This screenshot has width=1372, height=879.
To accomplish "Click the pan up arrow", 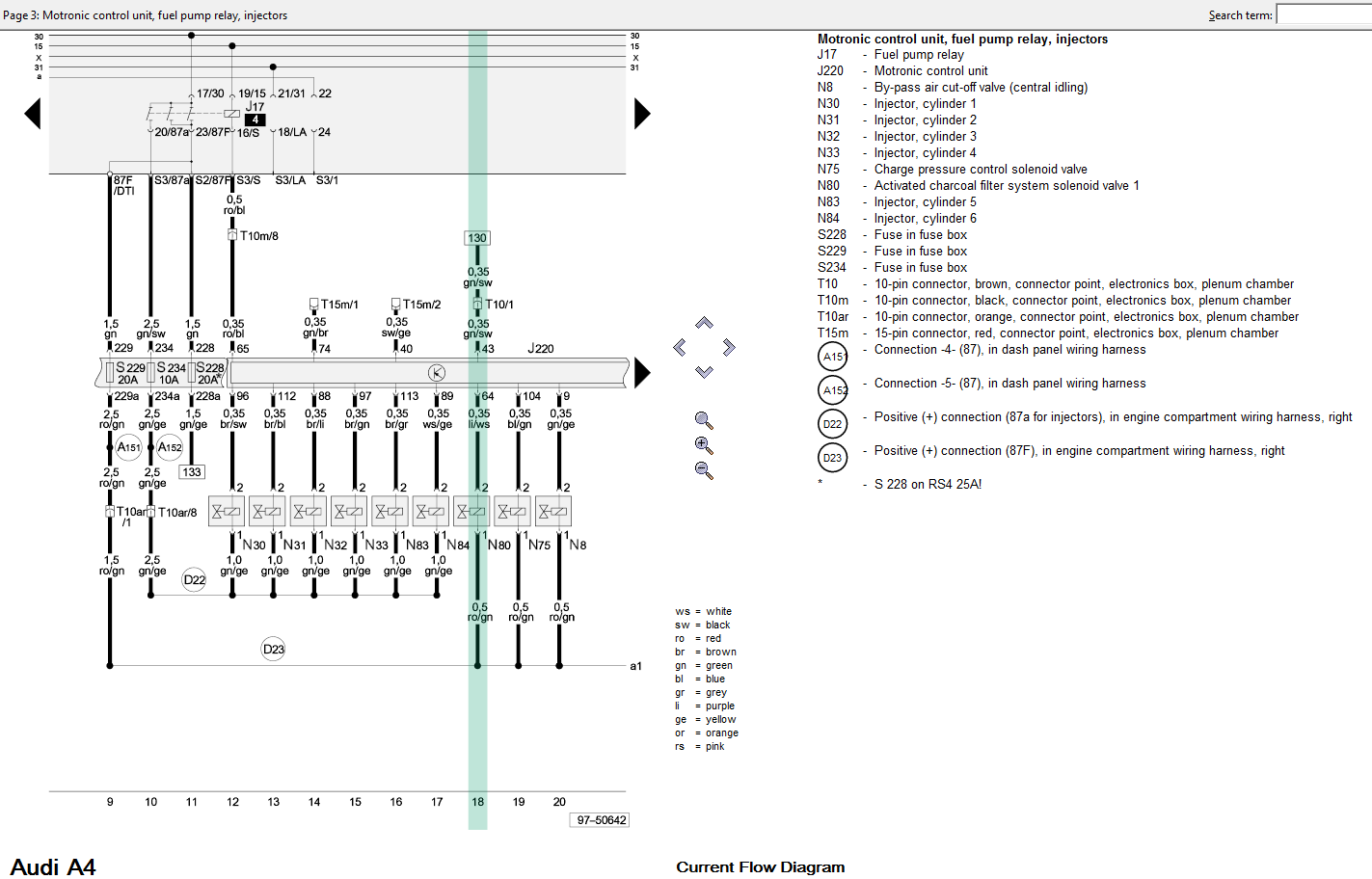I will (x=704, y=324).
